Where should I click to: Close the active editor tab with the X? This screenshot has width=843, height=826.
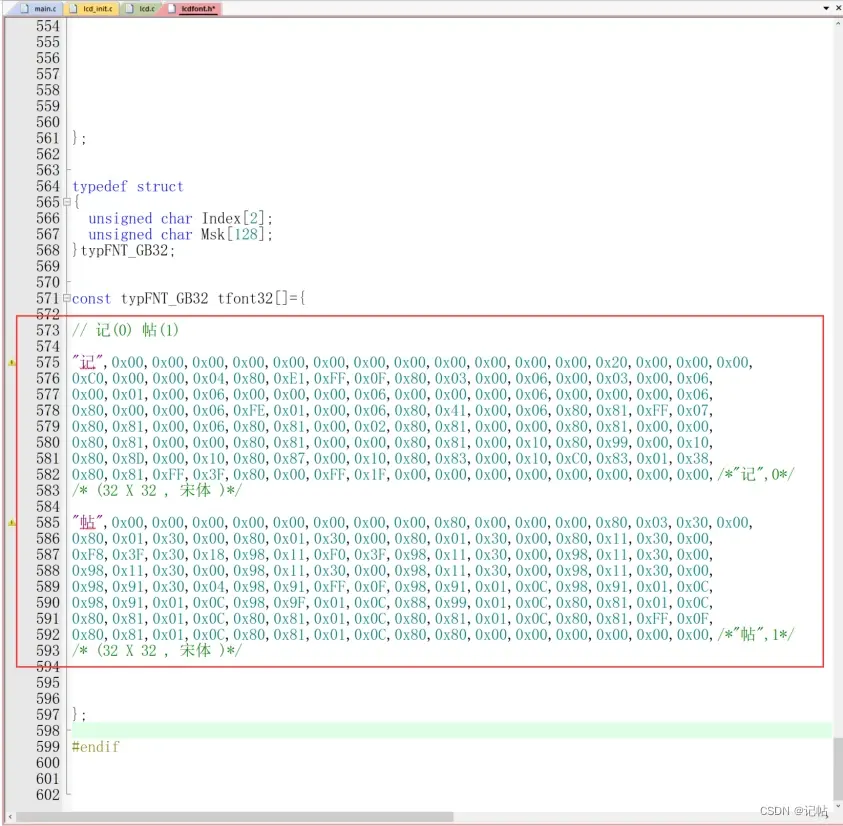point(836,8)
